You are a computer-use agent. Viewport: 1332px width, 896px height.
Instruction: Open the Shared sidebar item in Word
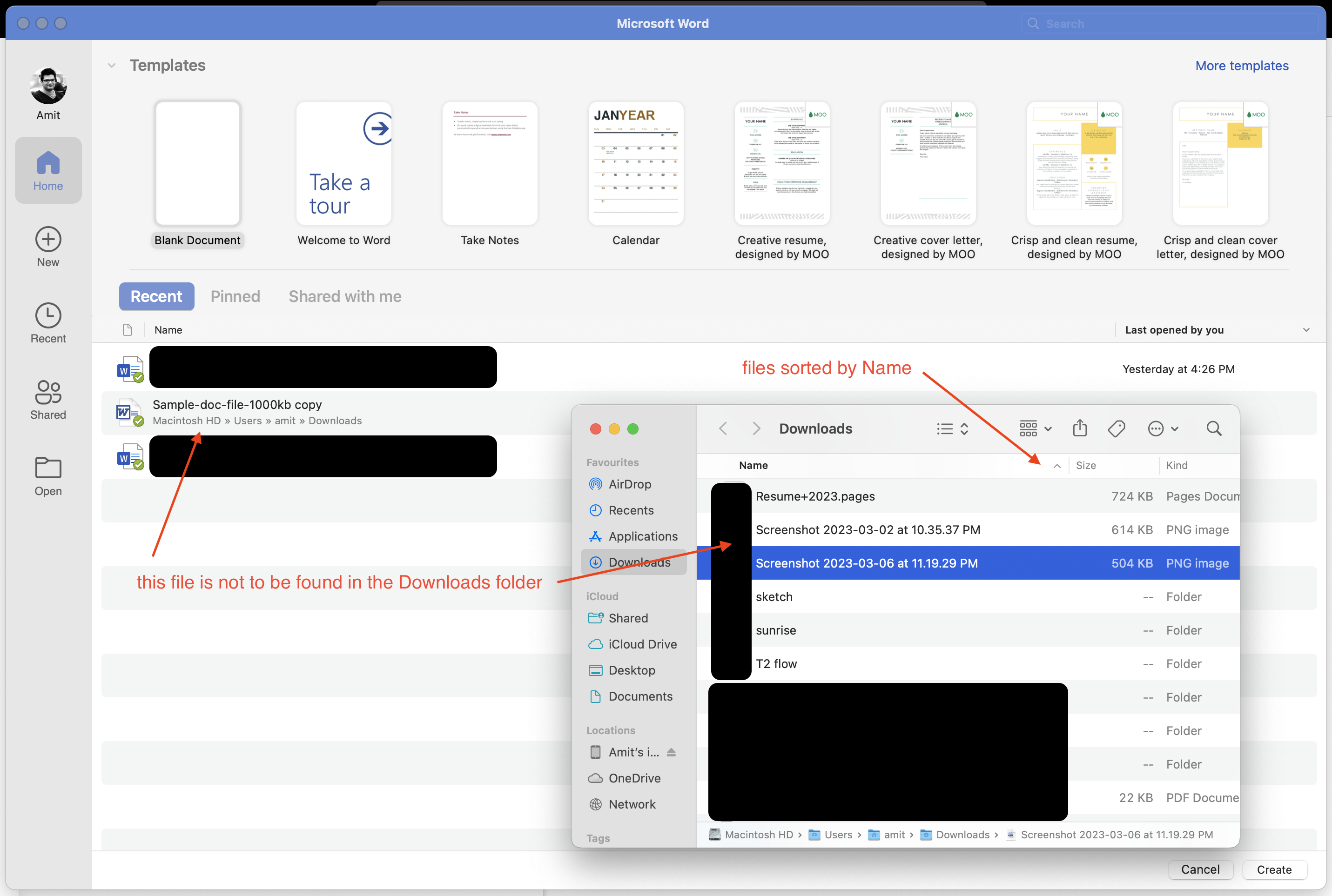coord(48,400)
